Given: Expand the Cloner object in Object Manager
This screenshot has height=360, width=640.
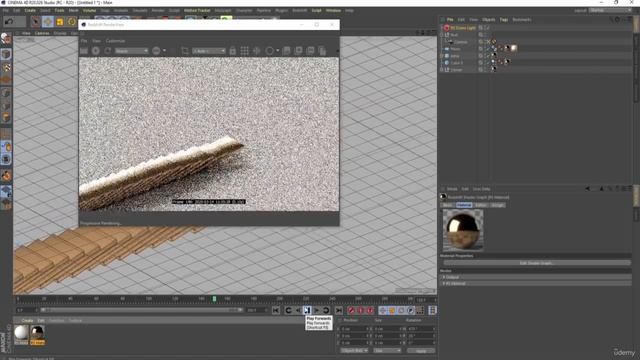Looking at the screenshot, I should click(442, 70).
